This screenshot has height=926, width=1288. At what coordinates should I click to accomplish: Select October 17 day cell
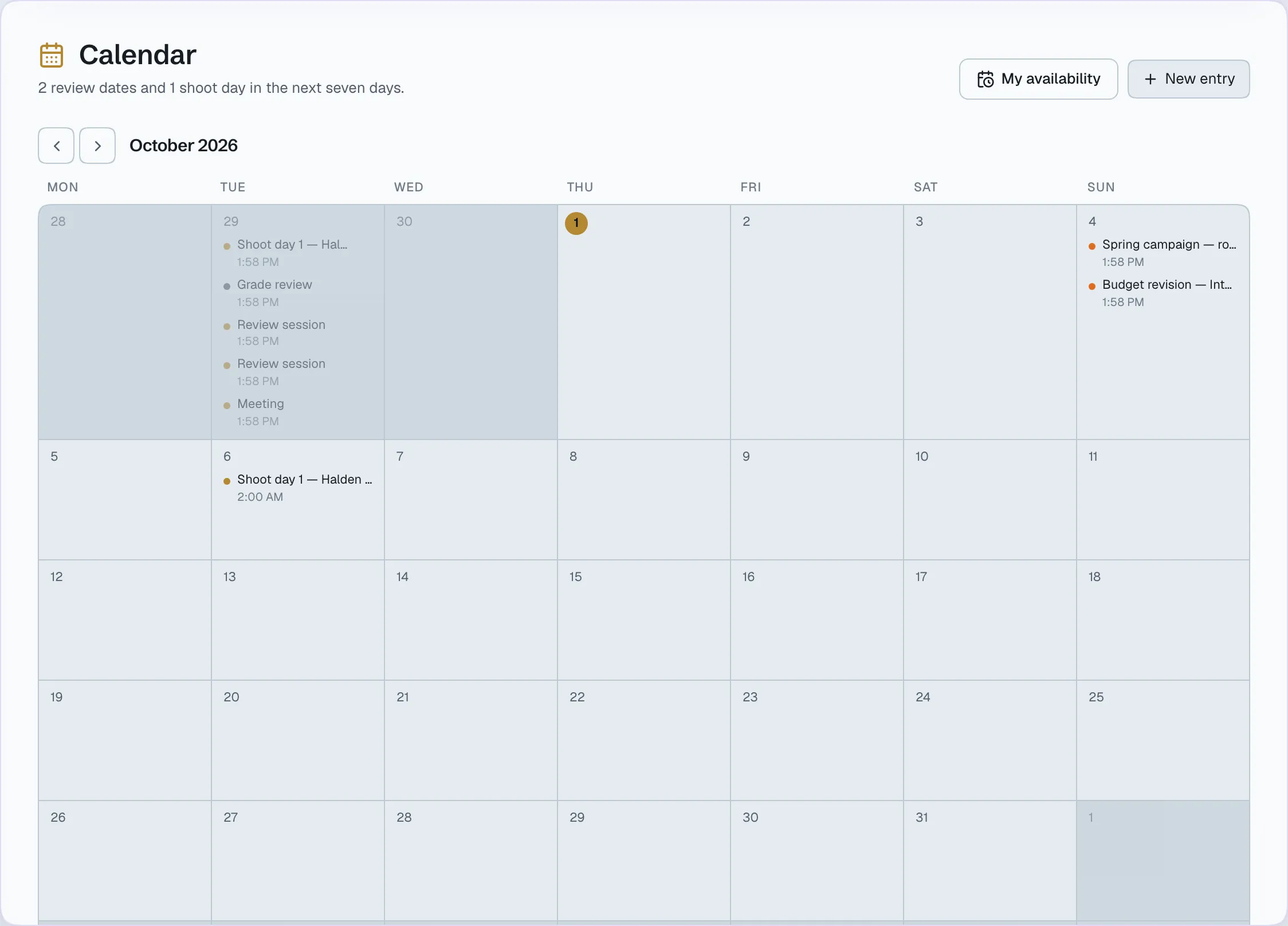tap(990, 620)
